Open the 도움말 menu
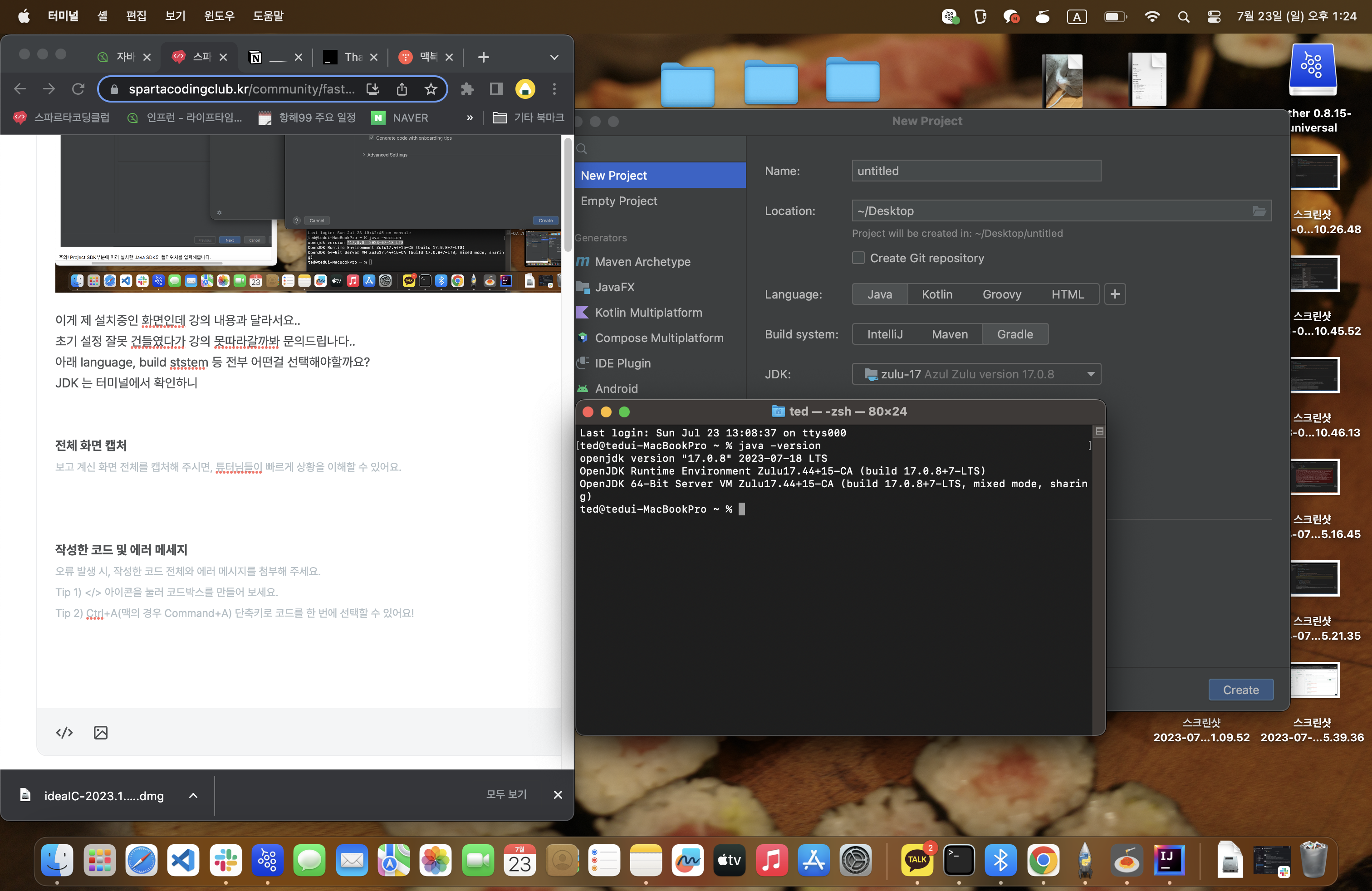Viewport: 1372px width, 891px height. [268, 16]
